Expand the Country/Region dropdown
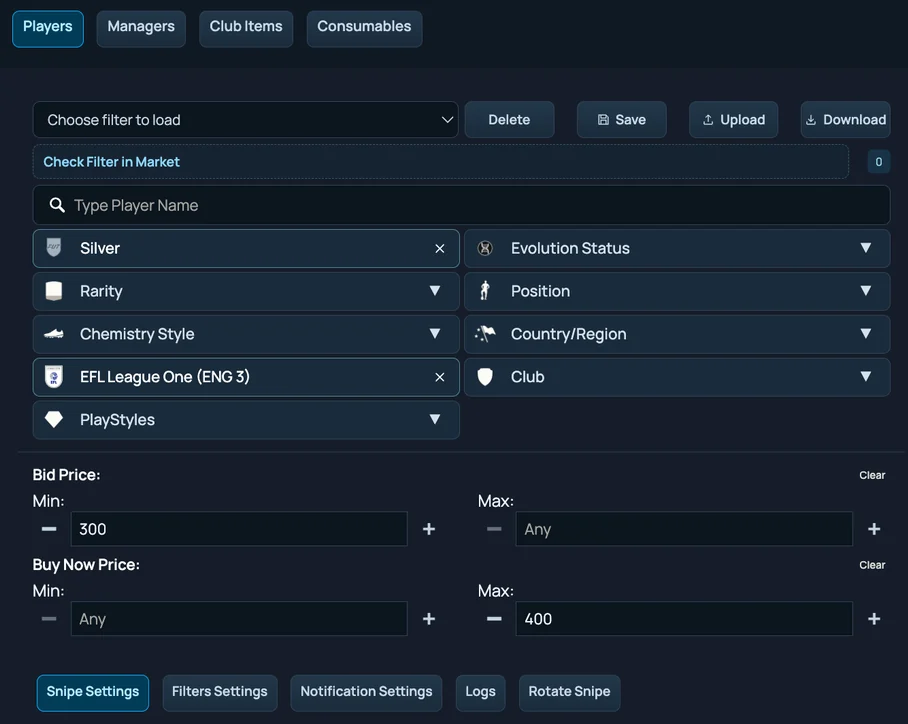Image resolution: width=908 pixels, height=724 pixels. [x=677, y=334]
